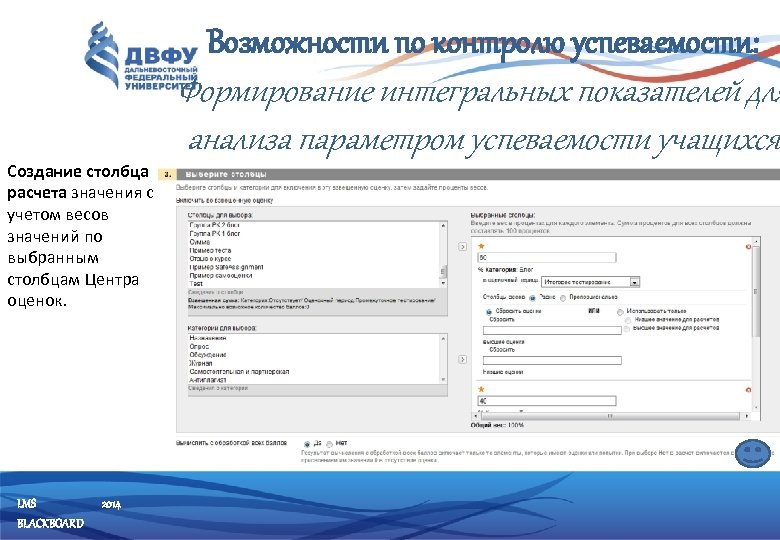Select 'Отзыв о курсе' in columns list
The height and width of the screenshot is (540, 780).
[x=210, y=259]
